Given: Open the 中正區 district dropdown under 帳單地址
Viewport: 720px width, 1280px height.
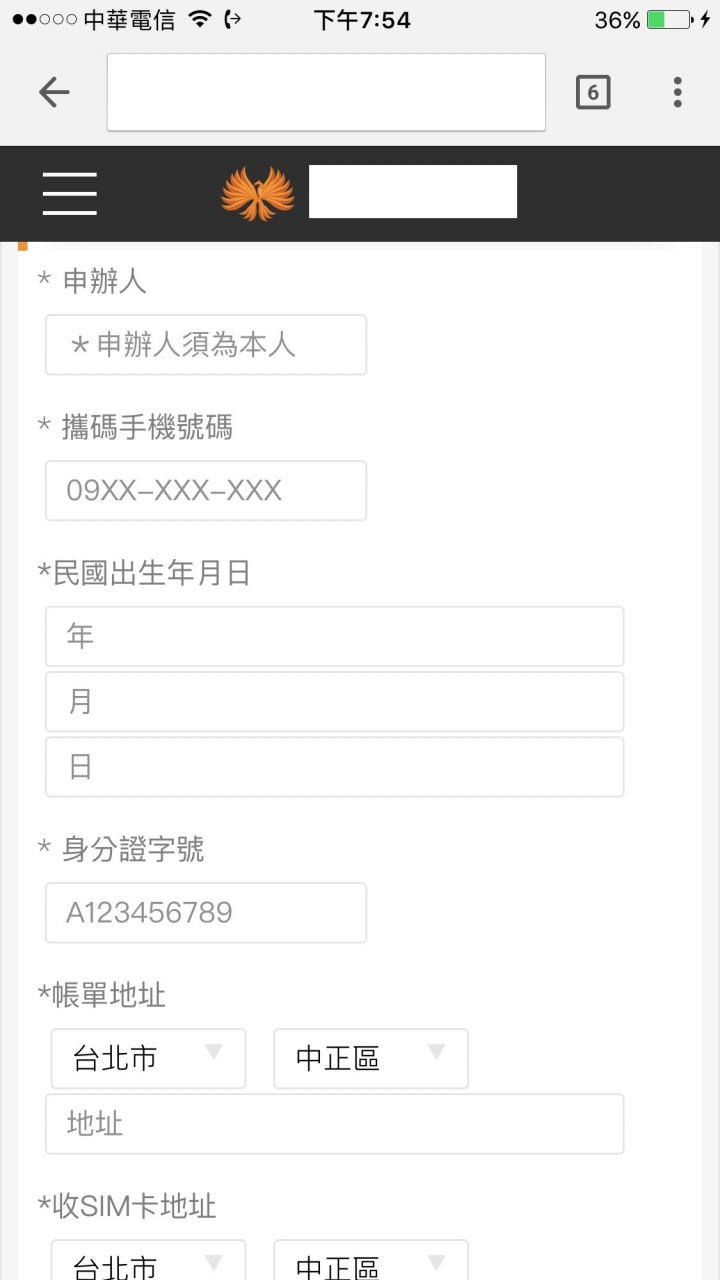Looking at the screenshot, I should (x=370, y=1058).
